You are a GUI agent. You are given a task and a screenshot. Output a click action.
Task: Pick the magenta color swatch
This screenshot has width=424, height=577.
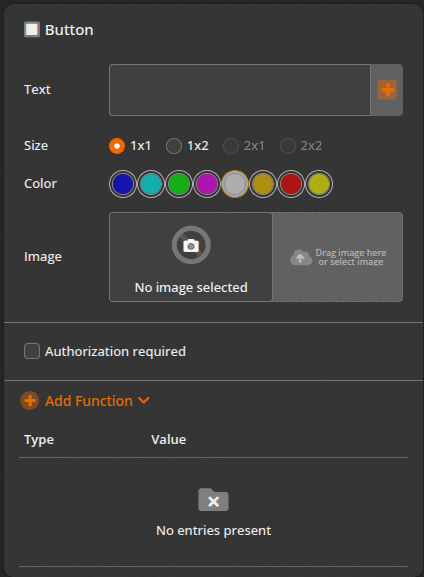(x=207, y=184)
